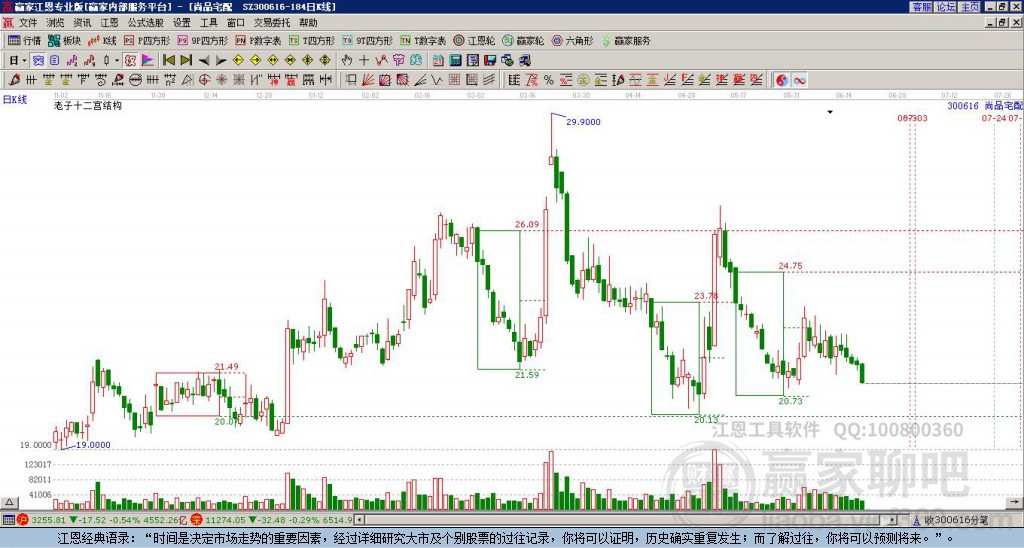Open the 工具 menu
Viewport: 1024px width, 548px height.
click(x=208, y=23)
